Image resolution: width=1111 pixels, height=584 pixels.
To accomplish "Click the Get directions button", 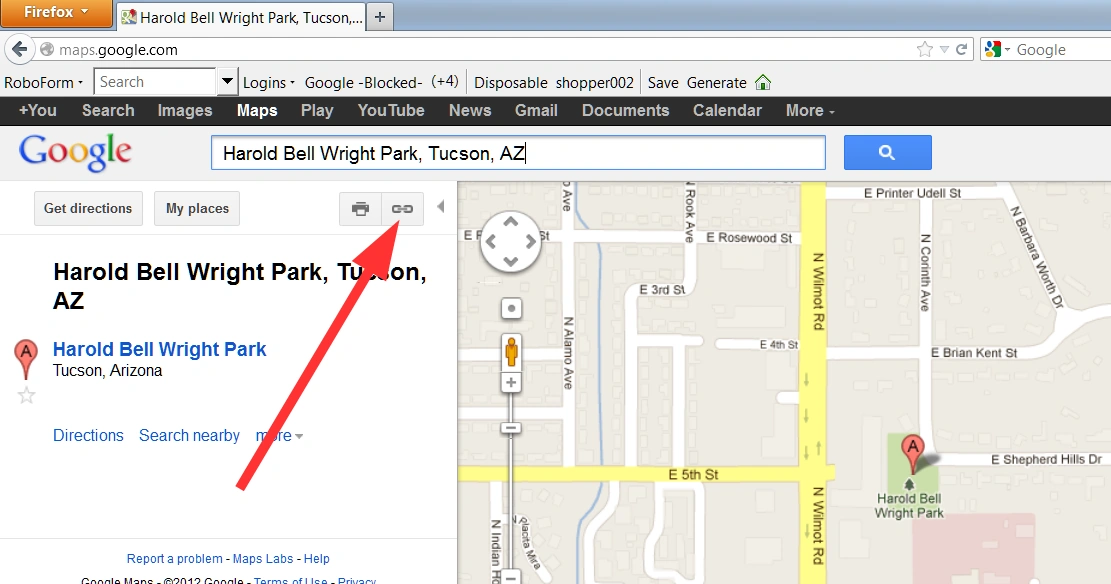I will (88, 208).
